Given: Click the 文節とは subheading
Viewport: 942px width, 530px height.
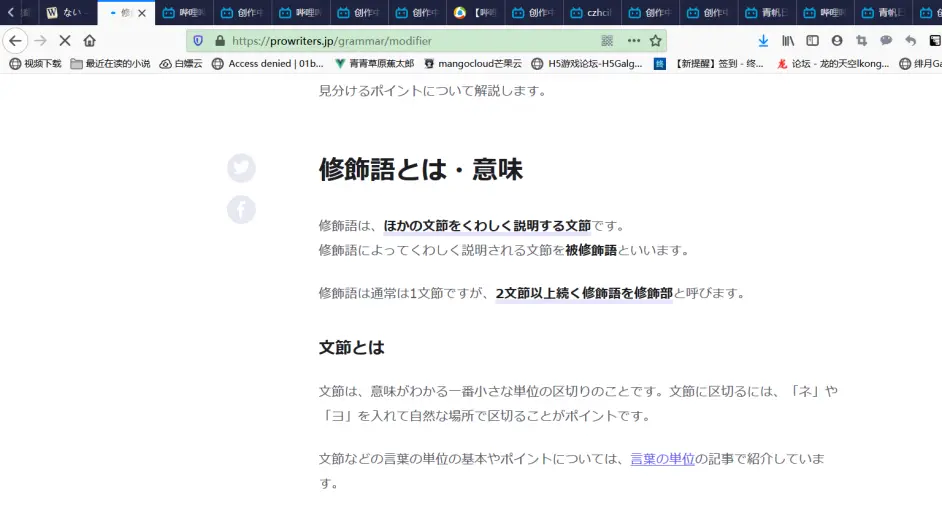Looking at the screenshot, I should pyautogui.click(x=351, y=347).
